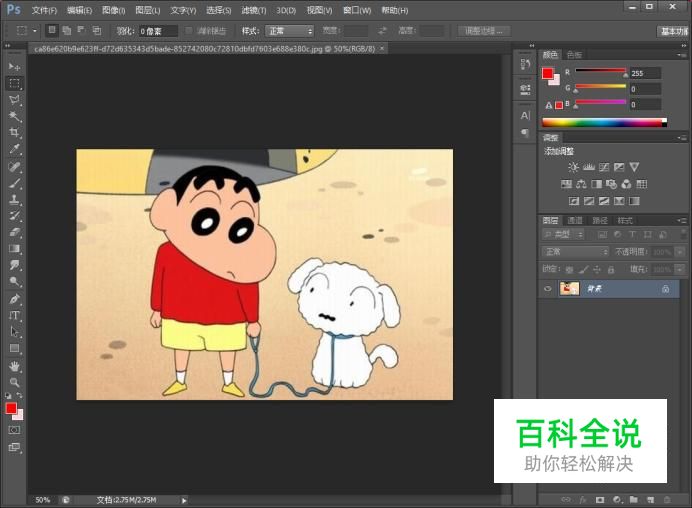This screenshot has height=508, width=692.
Task: Add a Channel Mixer adjustment
Action: [x=626, y=184]
